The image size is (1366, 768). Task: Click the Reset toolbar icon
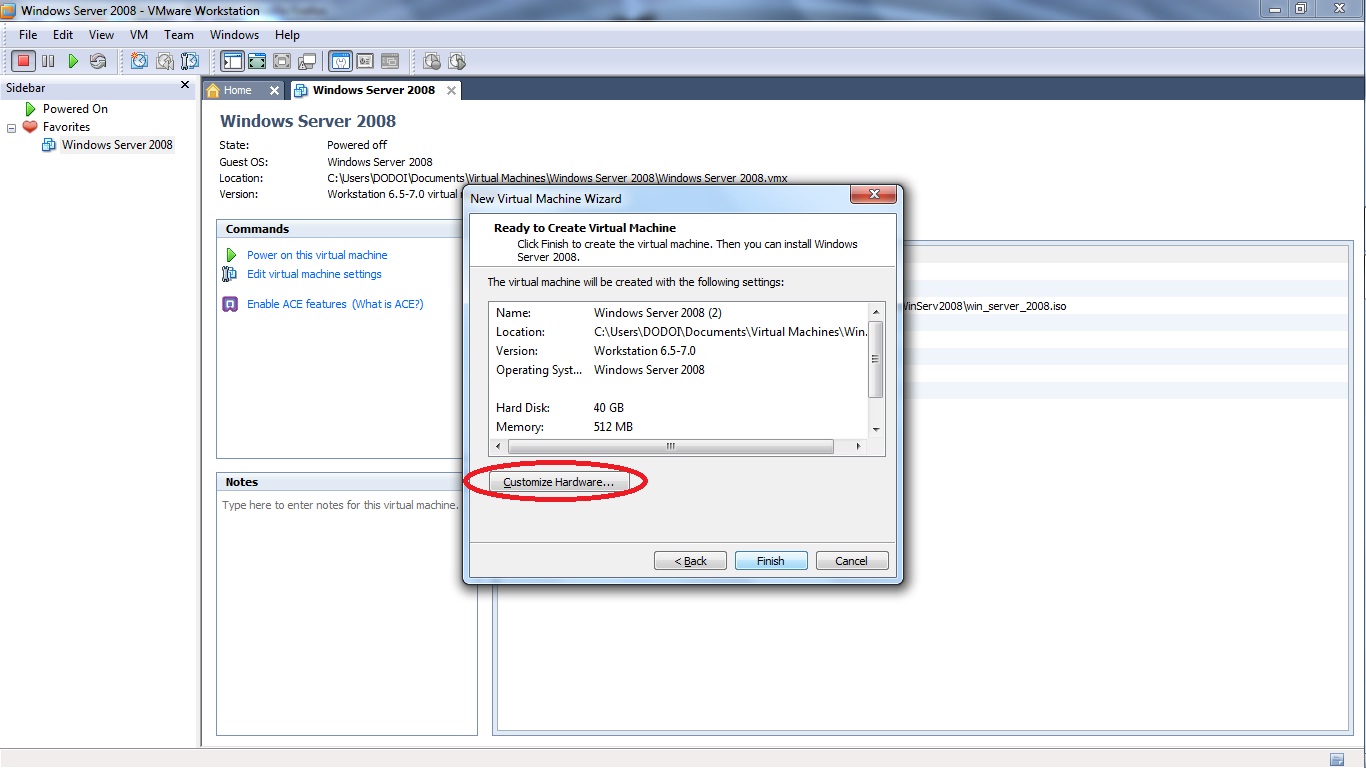click(98, 62)
